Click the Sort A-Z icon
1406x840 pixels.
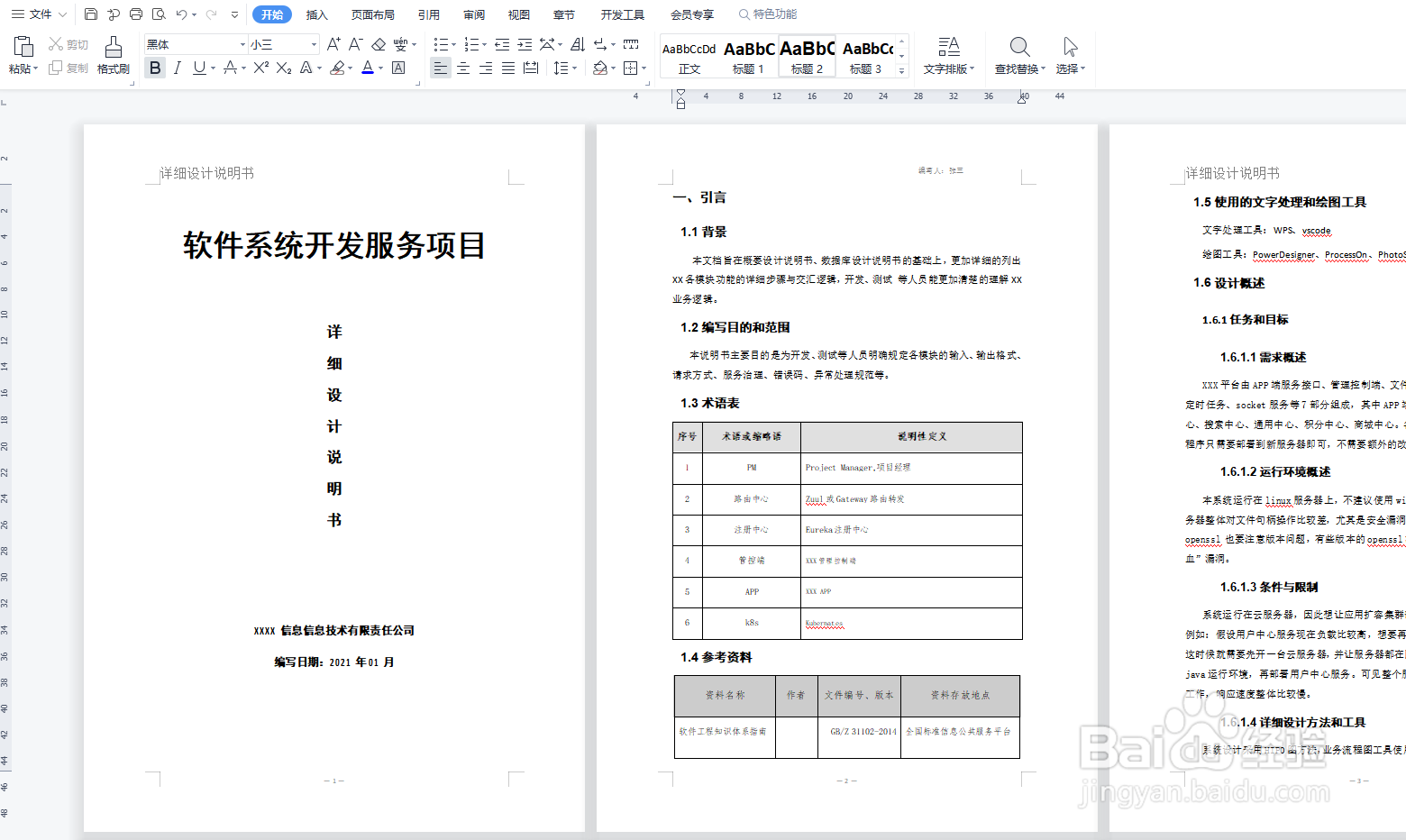578,44
